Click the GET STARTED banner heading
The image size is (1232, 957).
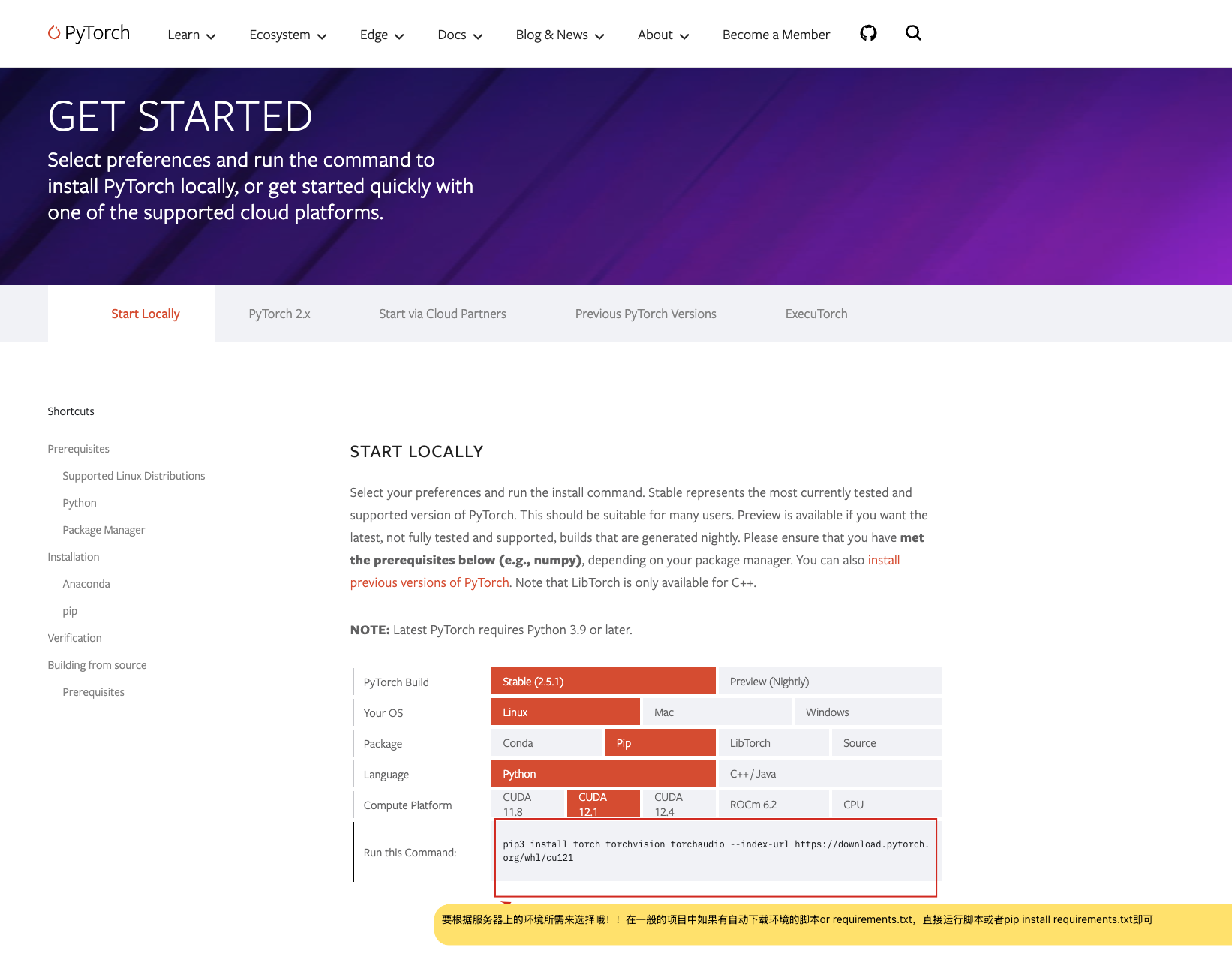pos(180,116)
